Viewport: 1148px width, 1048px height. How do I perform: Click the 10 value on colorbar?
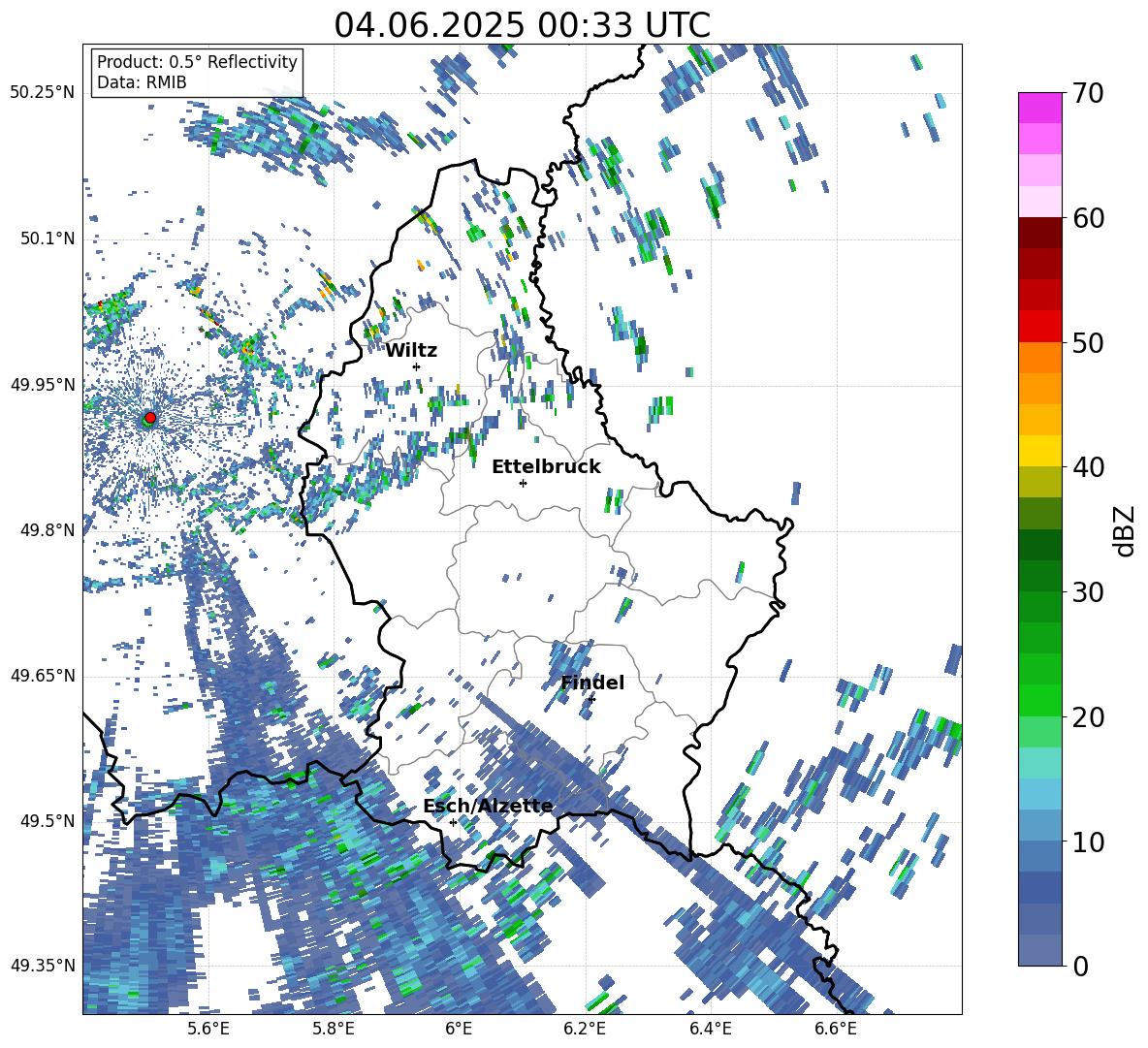[1088, 842]
